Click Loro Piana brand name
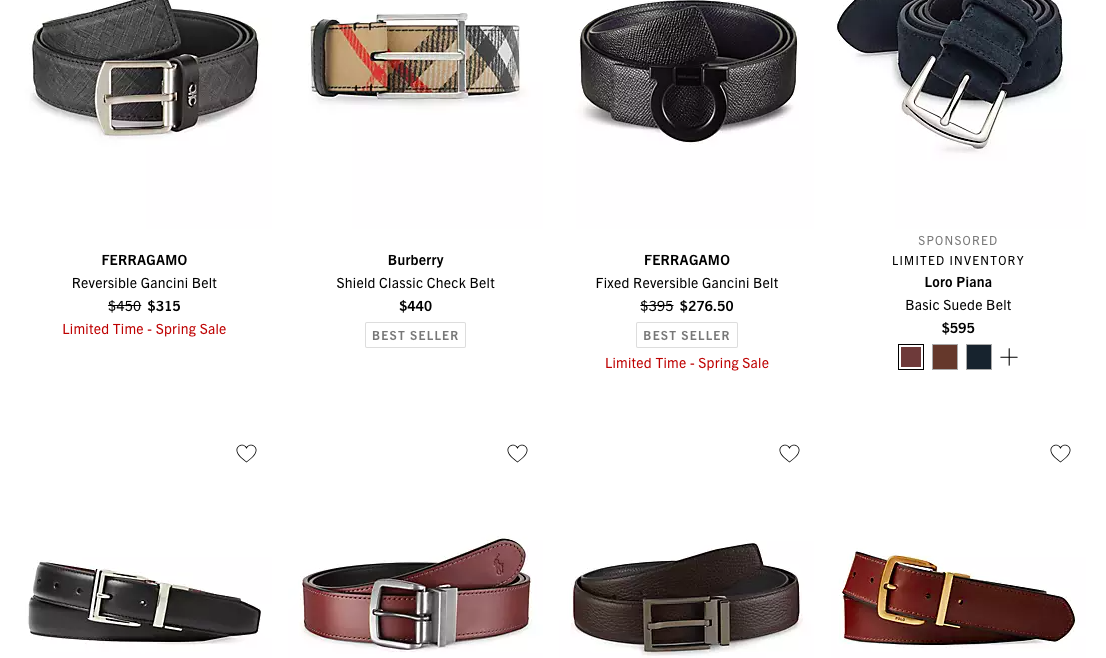This screenshot has height=658, width=1106. (958, 282)
